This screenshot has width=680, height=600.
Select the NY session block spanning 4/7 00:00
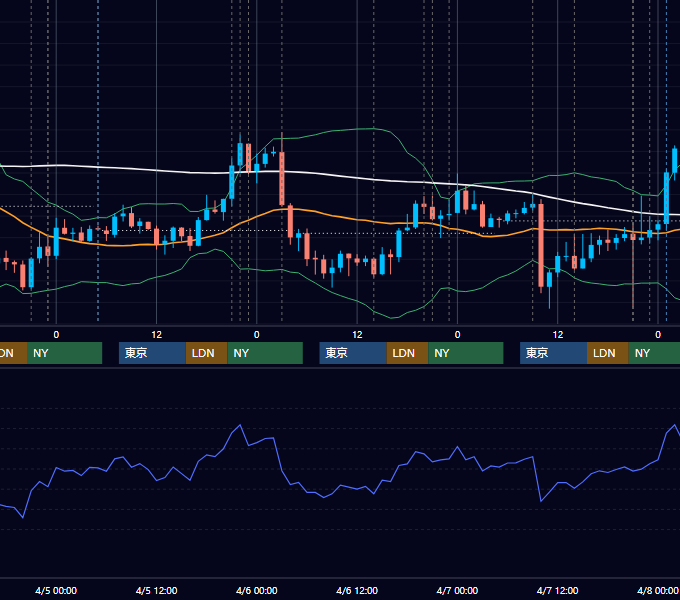pos(465,353)
